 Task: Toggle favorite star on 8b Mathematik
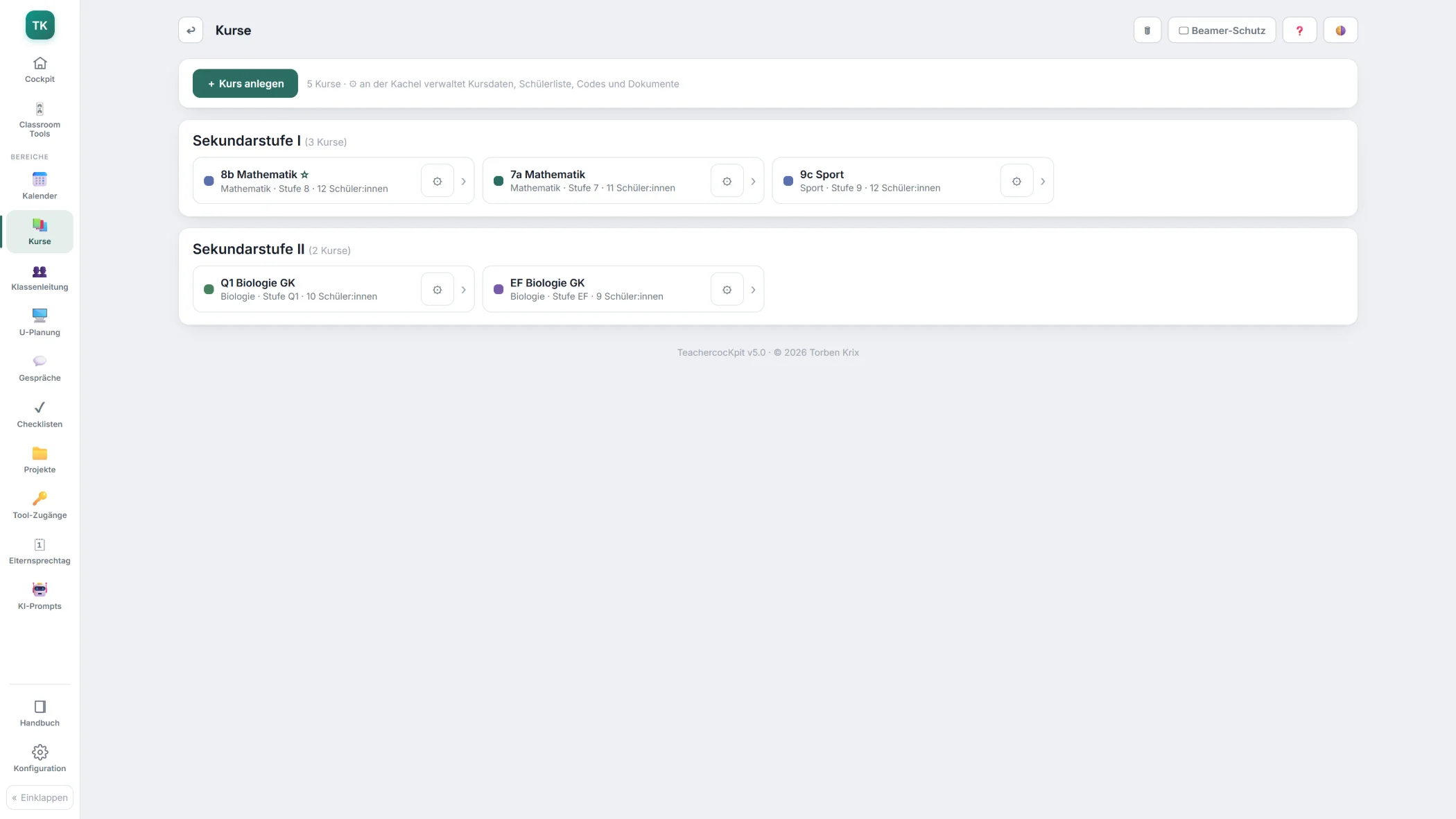tap(304, 175)
